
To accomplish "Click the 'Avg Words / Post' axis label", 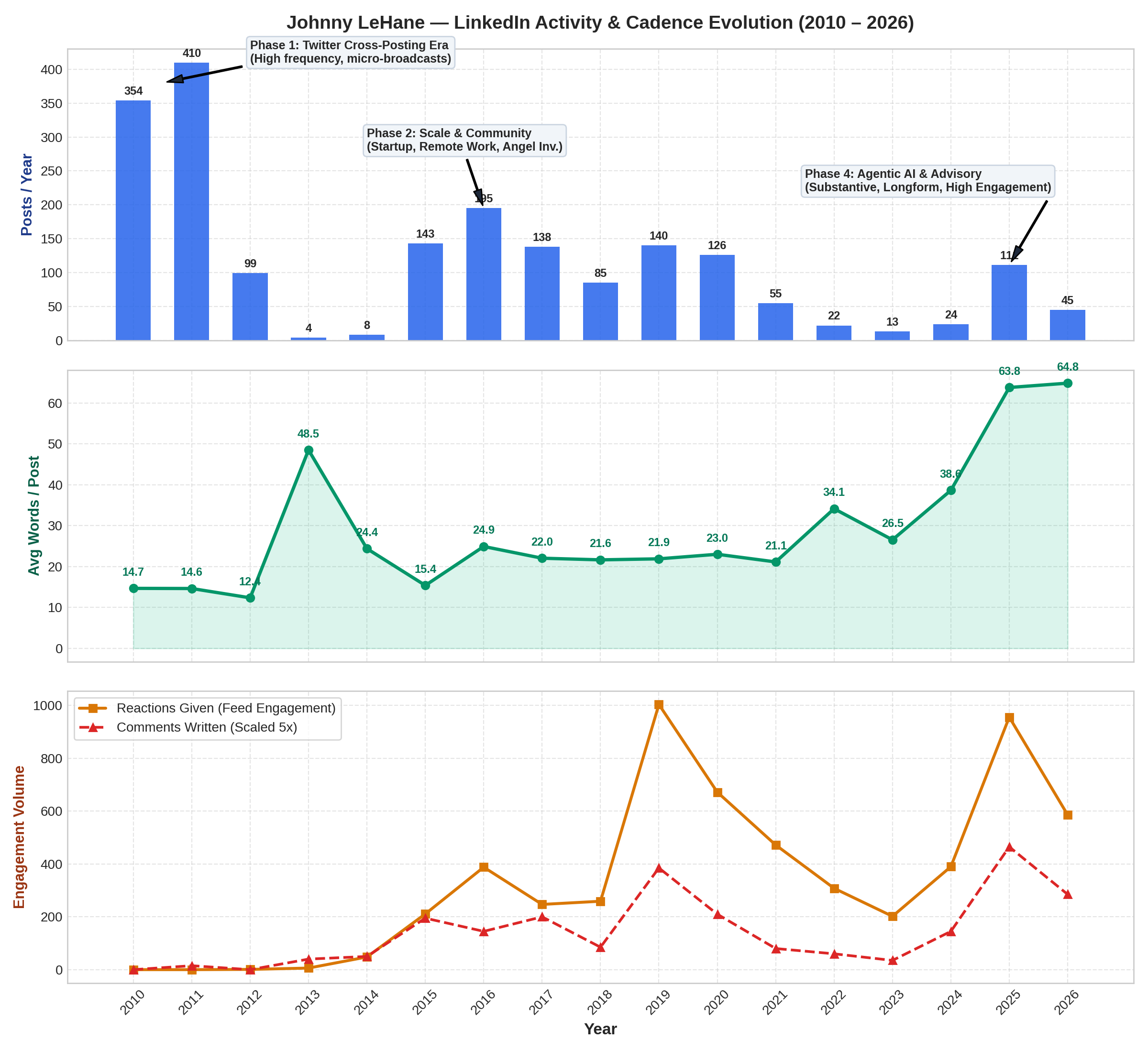I will [33, 516].
